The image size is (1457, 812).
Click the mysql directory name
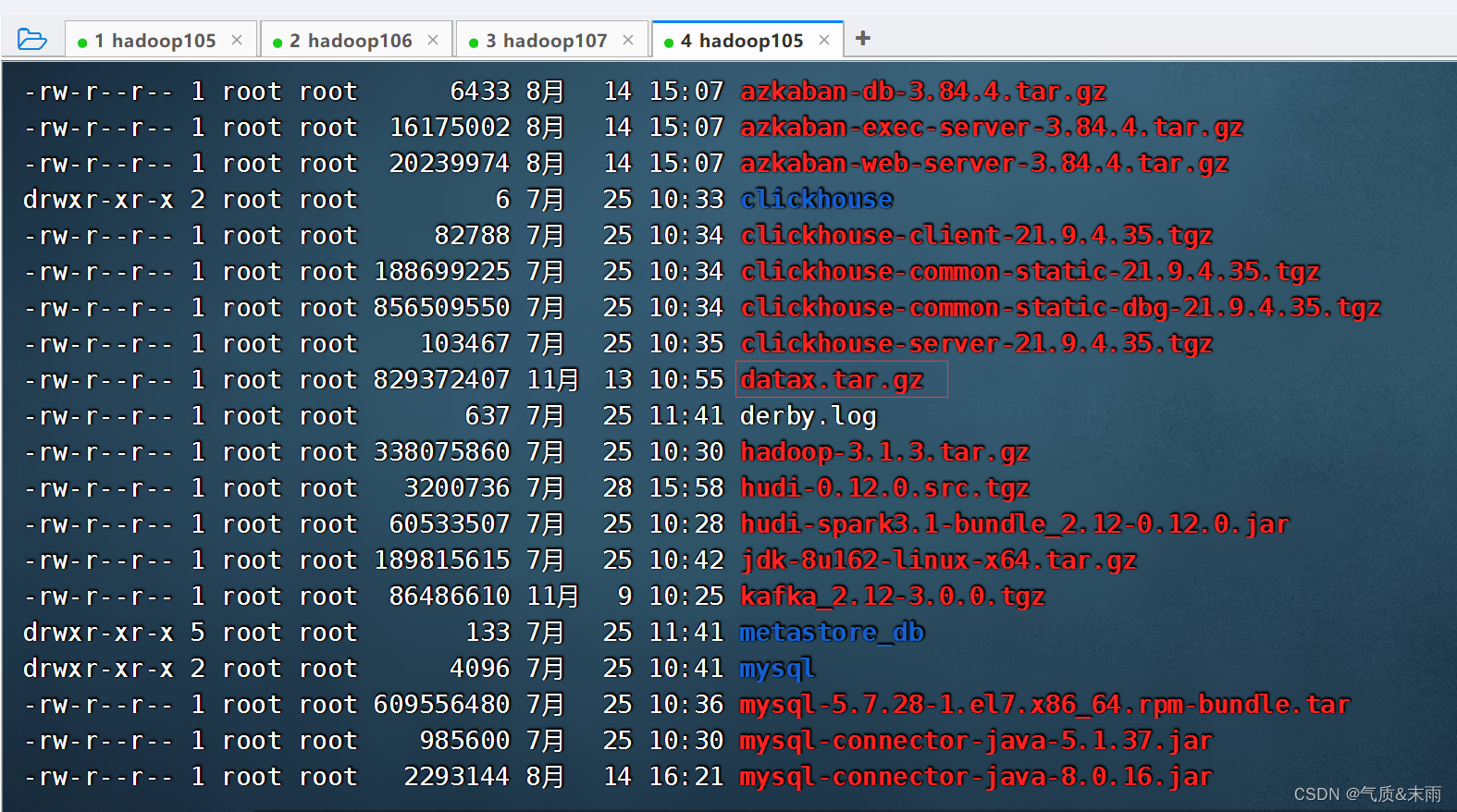point(778,669)
